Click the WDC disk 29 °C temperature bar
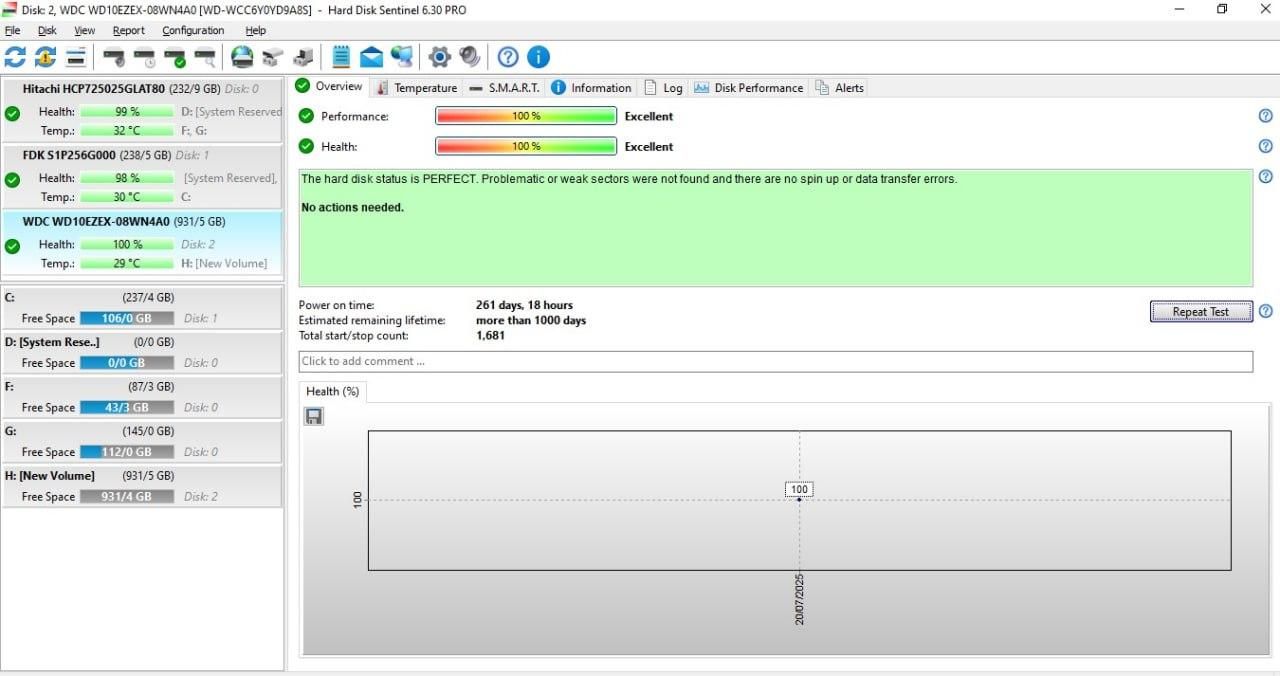Viewport: 1280px width, 676px height. [127, 264]
